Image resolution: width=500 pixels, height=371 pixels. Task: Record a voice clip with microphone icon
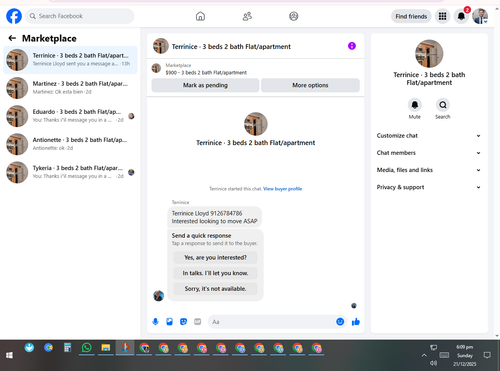(155, 322)
